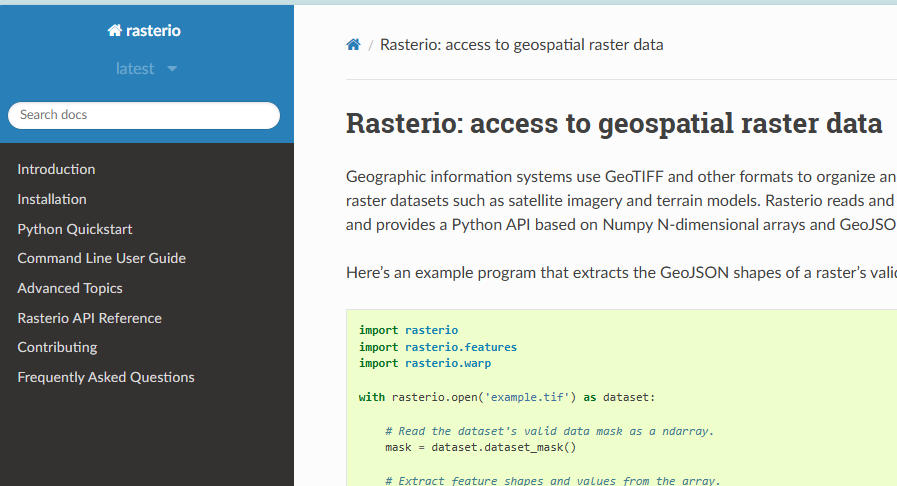Click 'mask = dataset.dataset_mask()' code line
This screenshot has width=897, height=486.
[481, 447]
